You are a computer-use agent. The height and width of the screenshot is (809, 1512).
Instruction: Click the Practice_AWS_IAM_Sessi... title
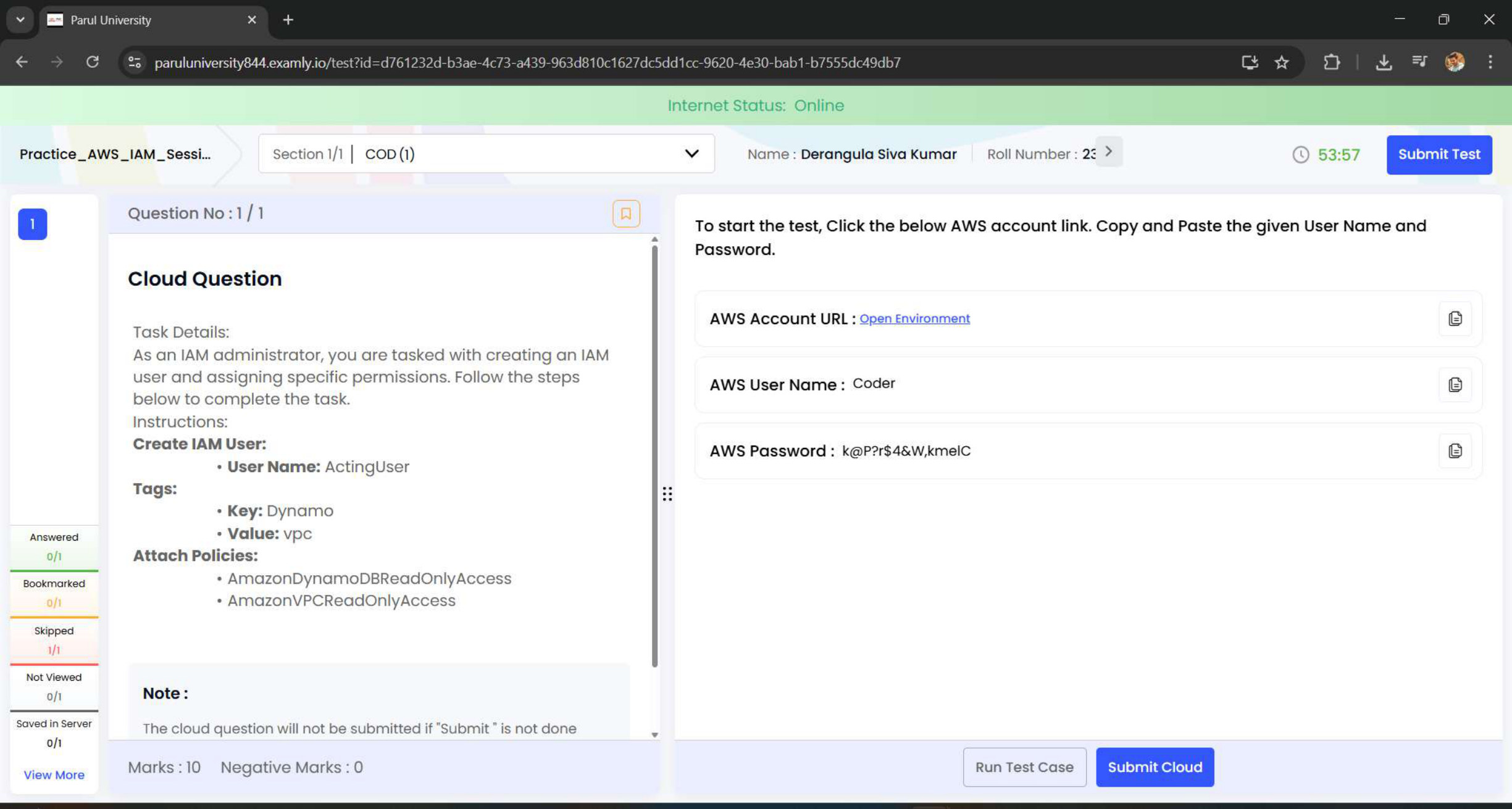(x=115, y=154)
